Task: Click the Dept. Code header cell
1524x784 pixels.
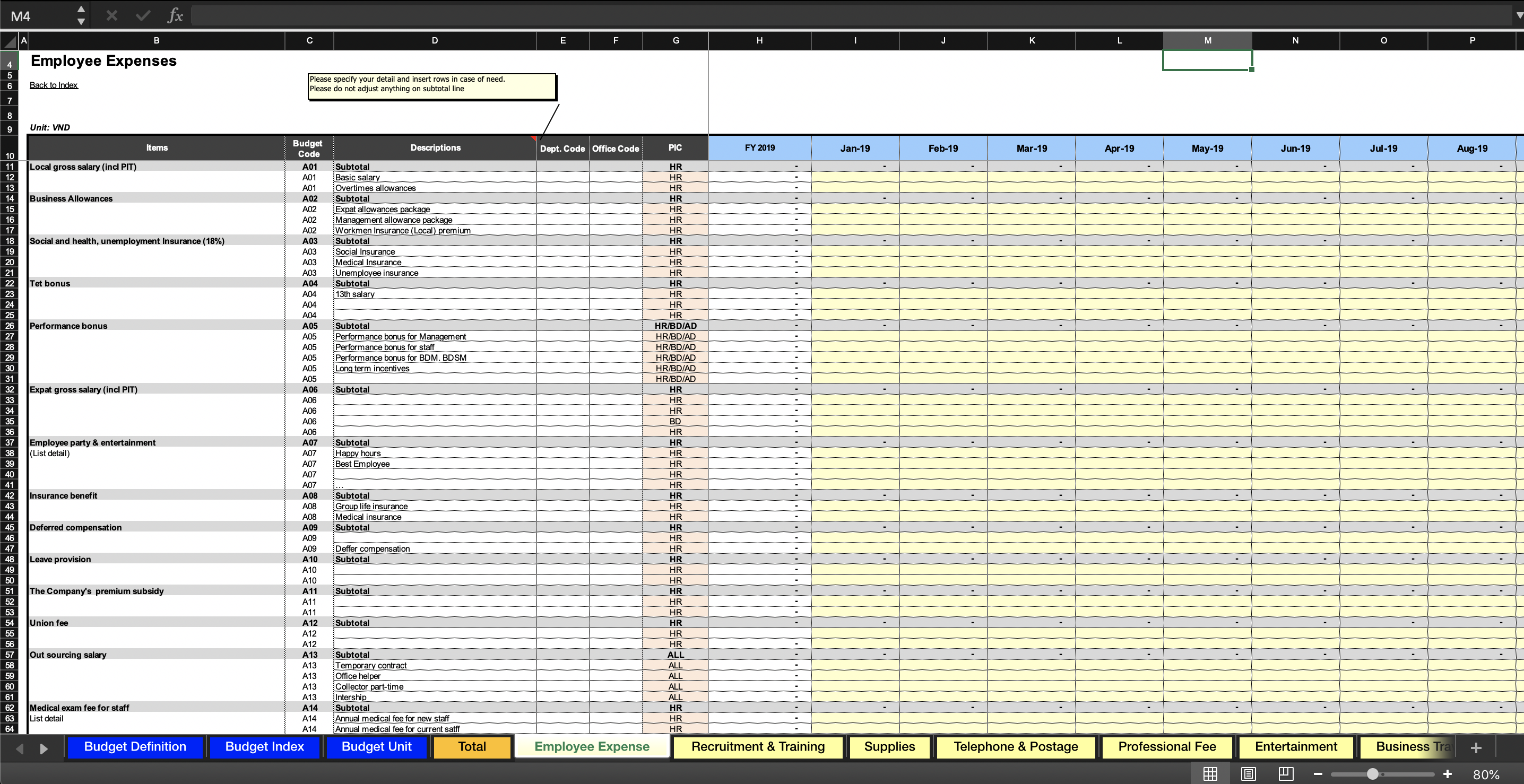Action: [562, 148]
